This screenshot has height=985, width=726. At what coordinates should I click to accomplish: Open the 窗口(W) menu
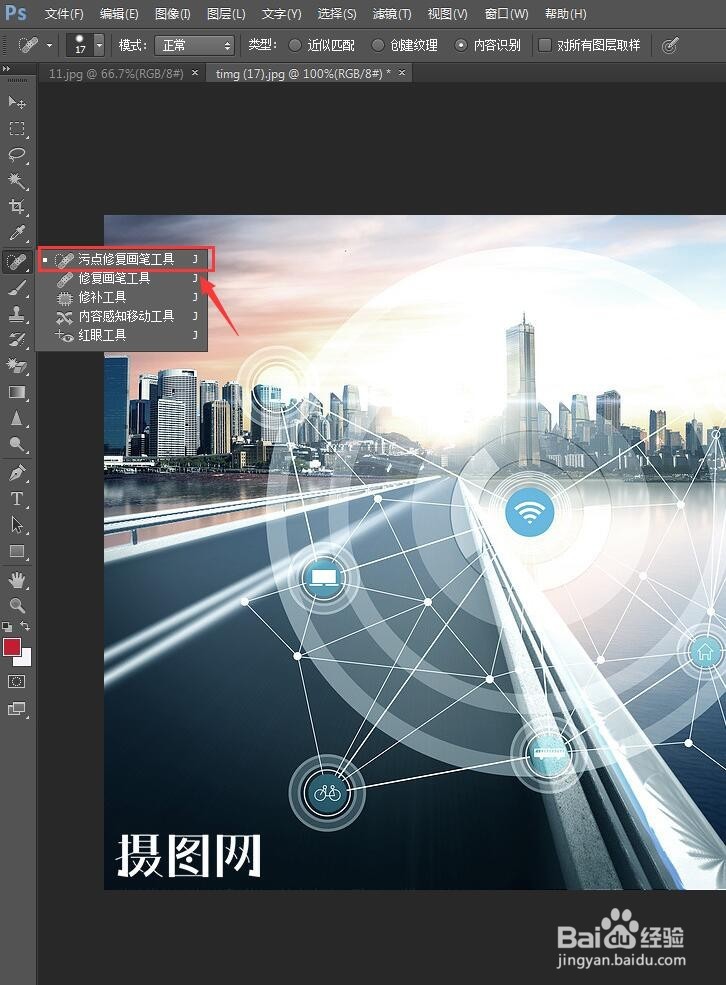506,13
